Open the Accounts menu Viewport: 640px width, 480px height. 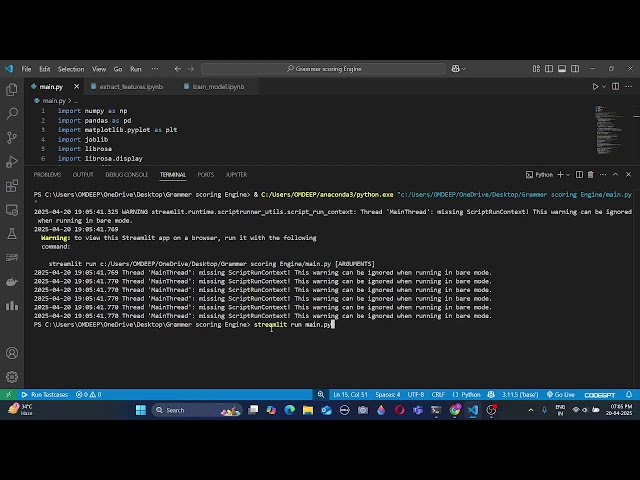coord(12,353)
